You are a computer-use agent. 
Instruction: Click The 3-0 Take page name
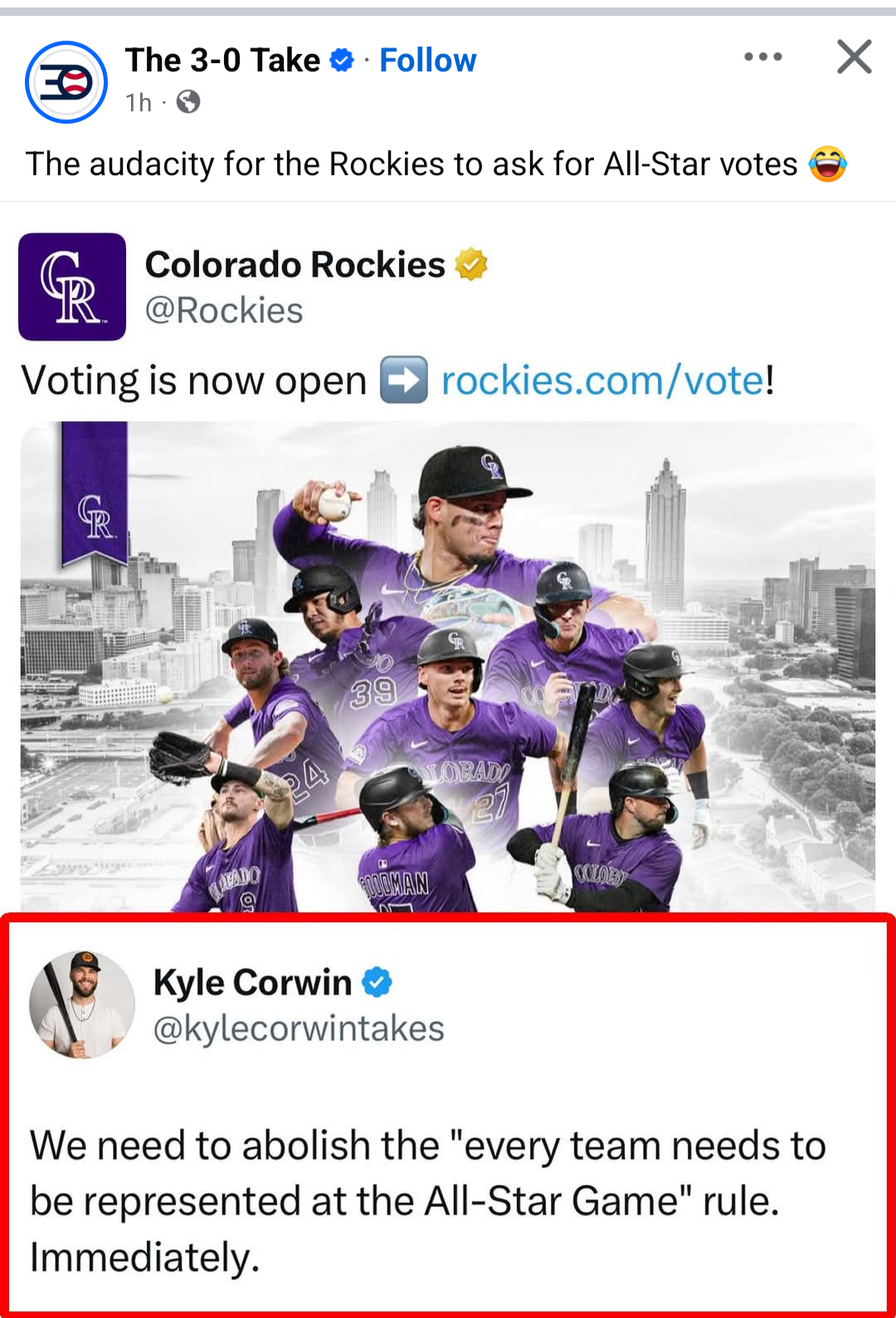(x=222, y=61)
